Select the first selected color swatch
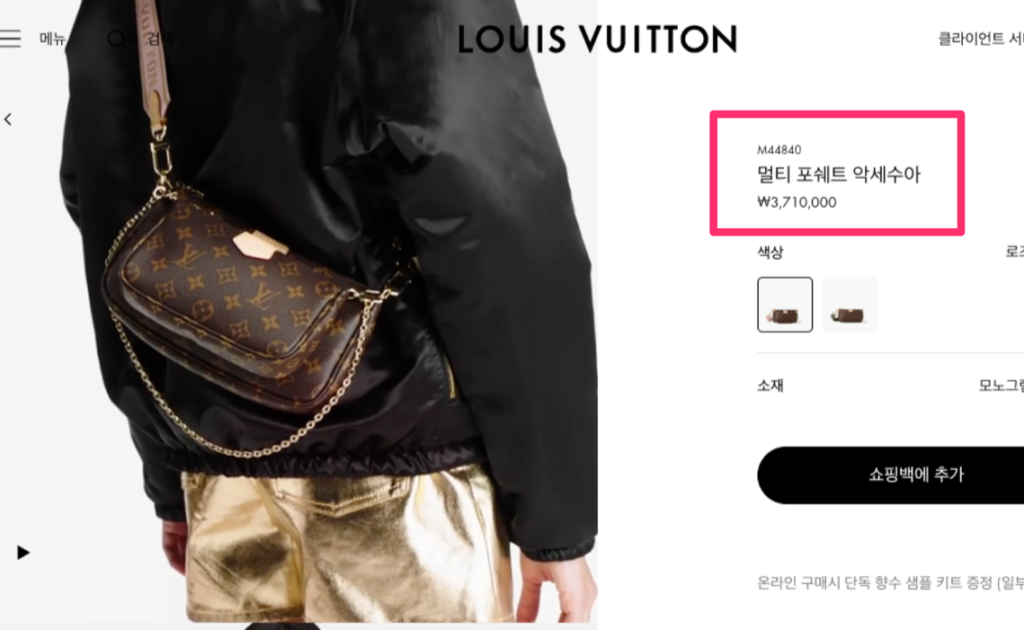 coord(785,305)
